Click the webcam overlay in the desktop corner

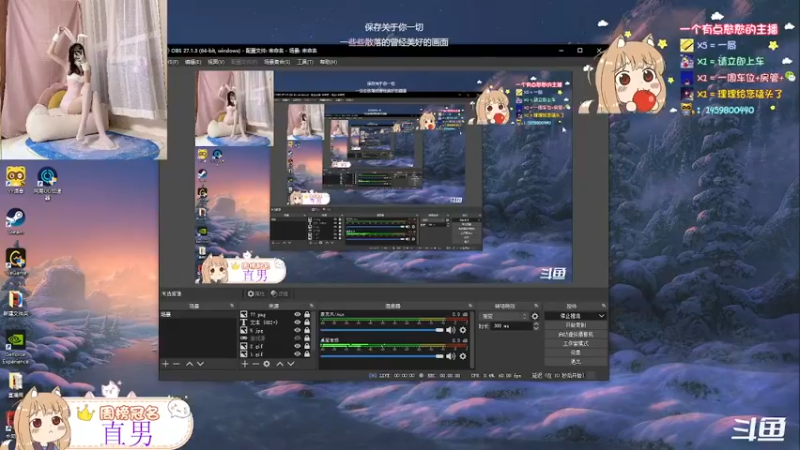84,79
